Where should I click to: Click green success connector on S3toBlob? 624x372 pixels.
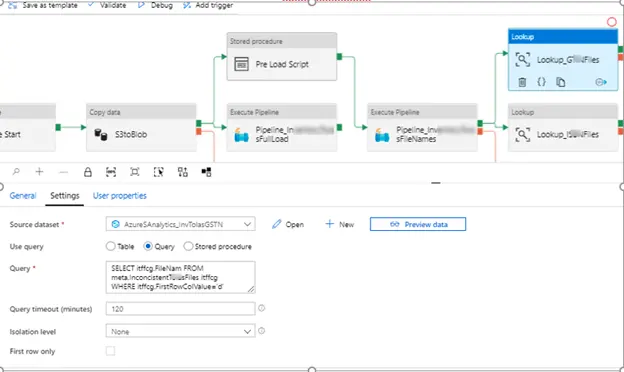coord(199,123)
